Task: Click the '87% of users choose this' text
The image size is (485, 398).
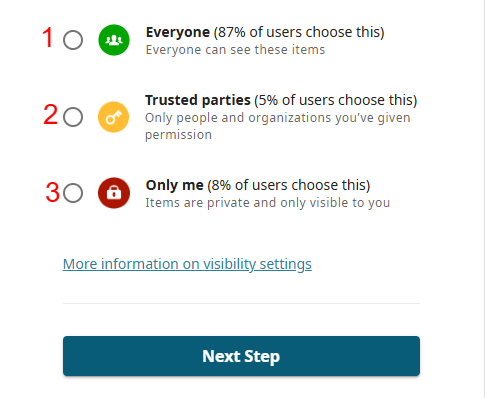Action: pyautogui.click(x=299, y=32)
